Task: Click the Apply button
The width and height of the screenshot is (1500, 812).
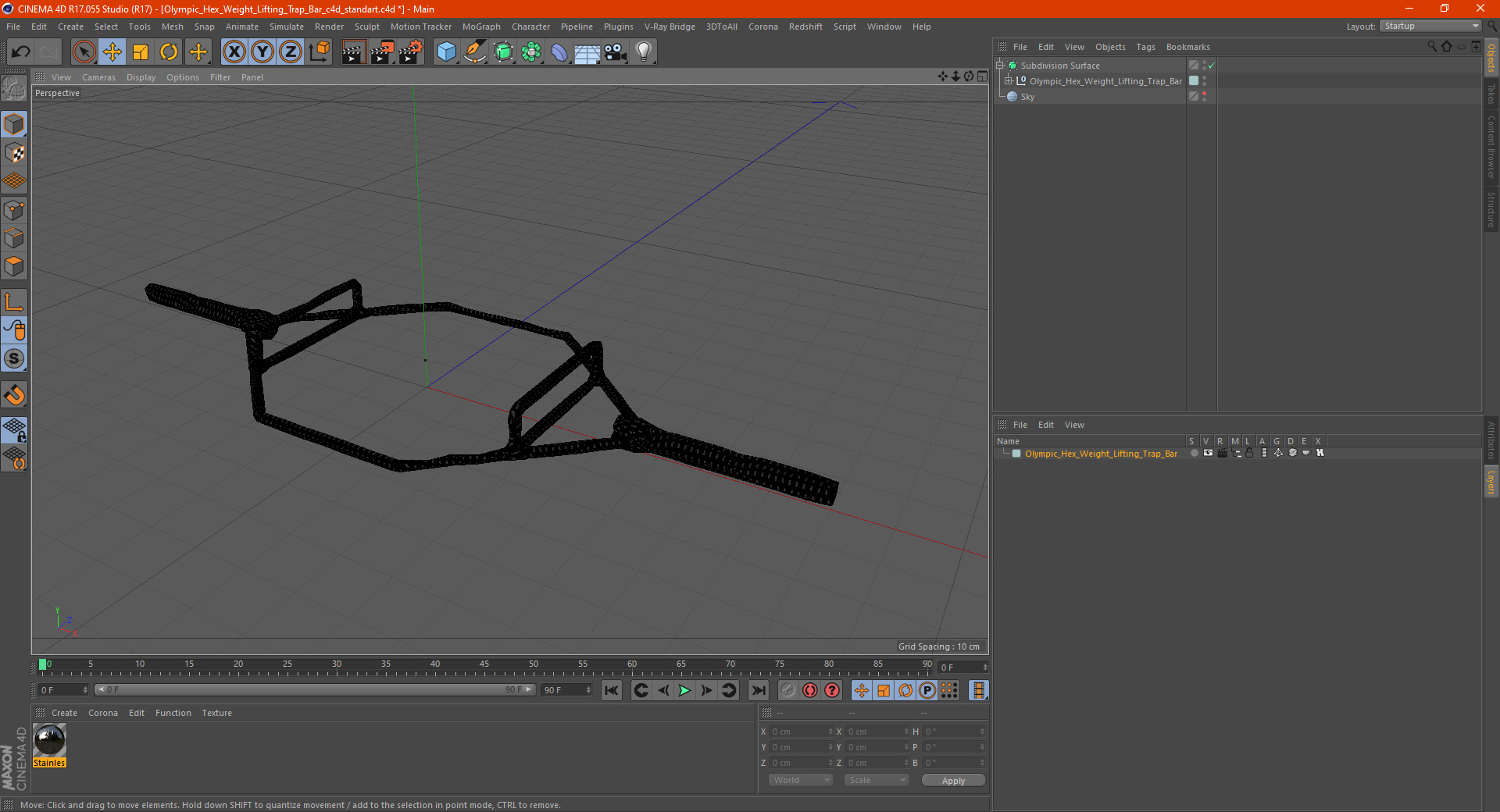Action: click(953, 780)
